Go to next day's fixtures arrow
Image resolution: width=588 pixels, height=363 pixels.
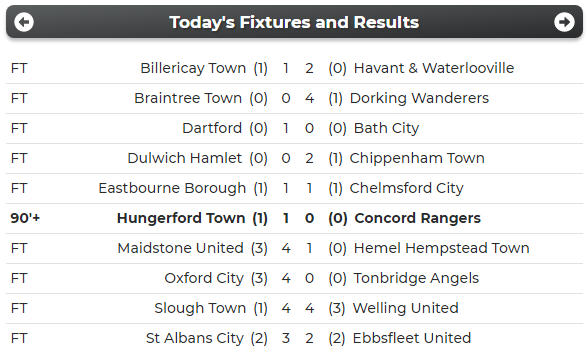(x=564, y=22)
